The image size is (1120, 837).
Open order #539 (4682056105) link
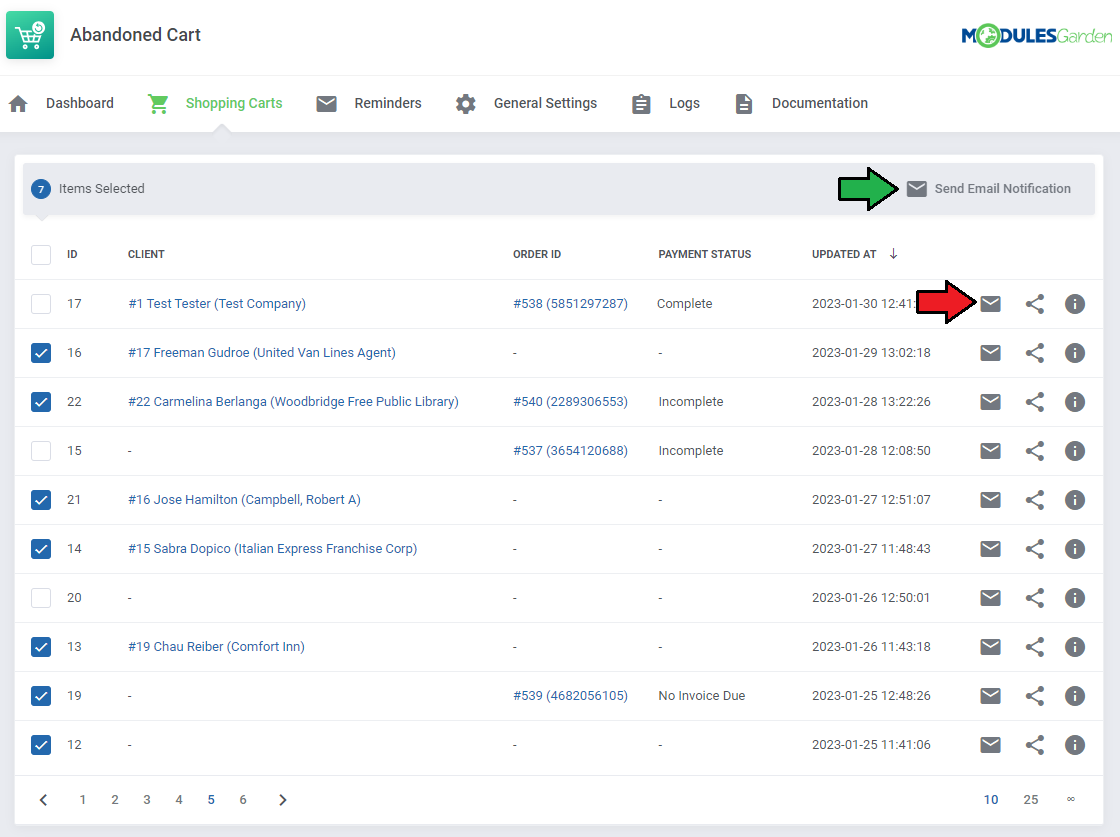click(x=570, y=696)
